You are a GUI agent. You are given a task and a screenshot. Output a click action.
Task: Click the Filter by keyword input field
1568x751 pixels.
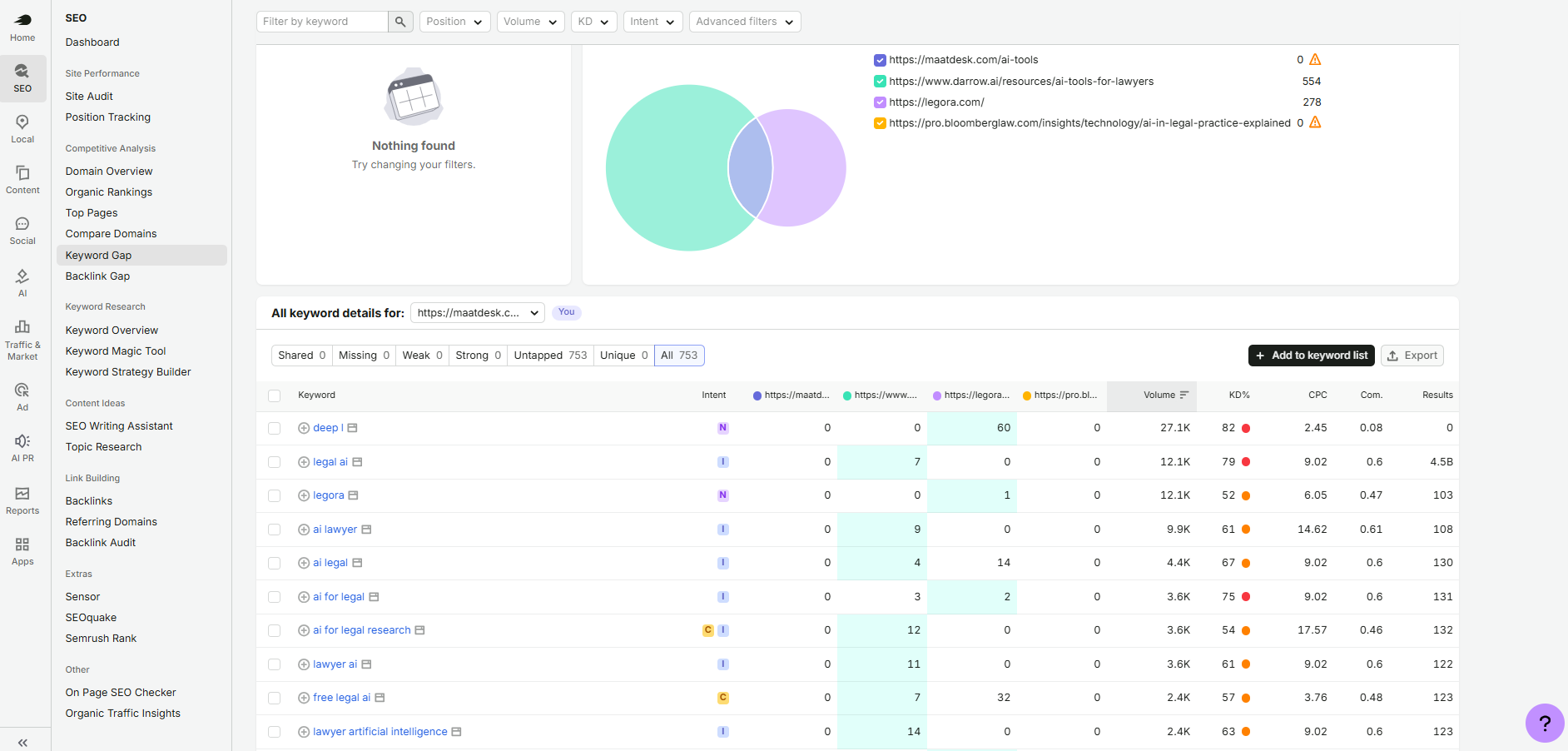[322, 22]
